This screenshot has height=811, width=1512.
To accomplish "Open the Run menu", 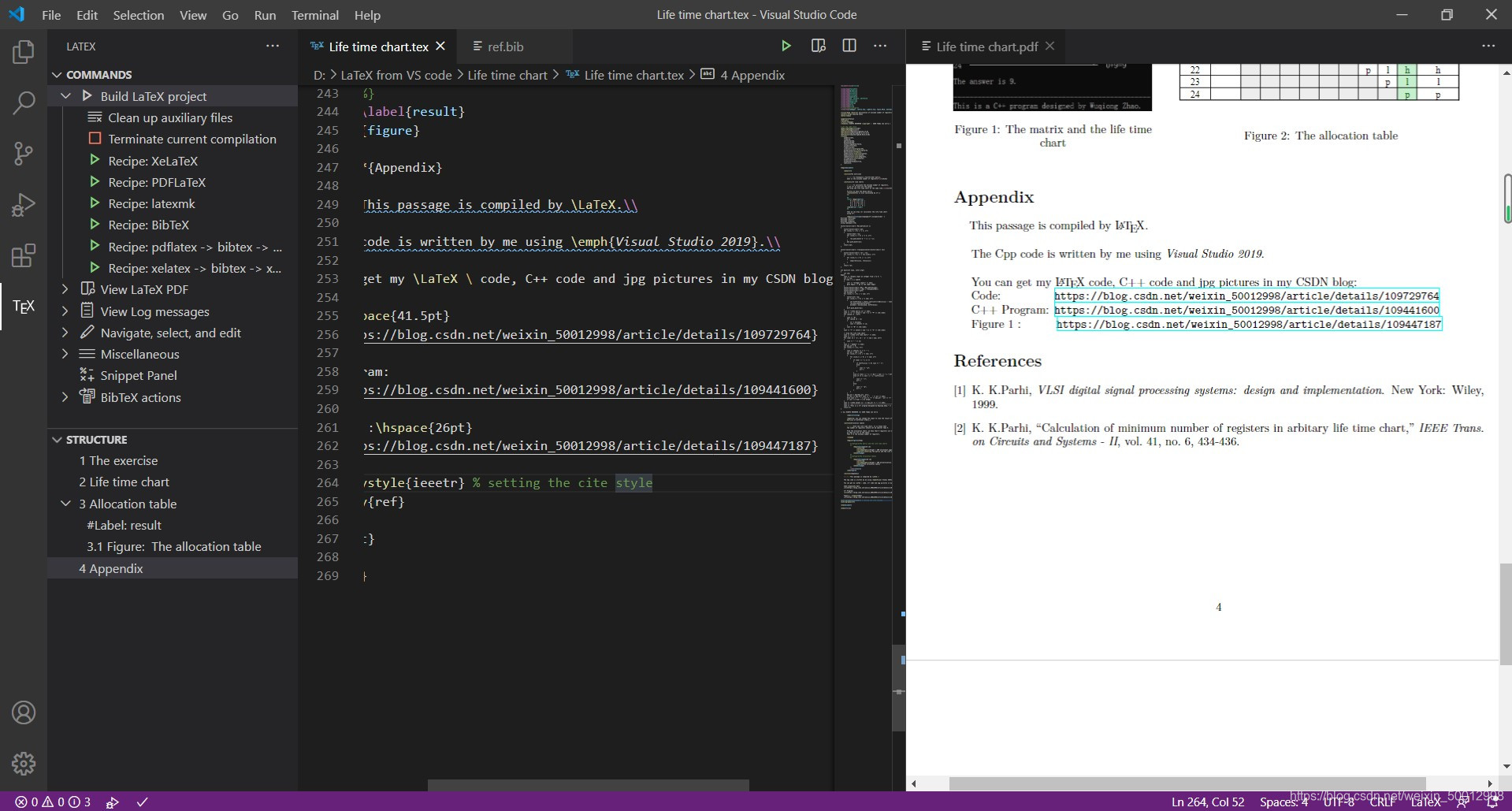I will [x=265, y=15].
